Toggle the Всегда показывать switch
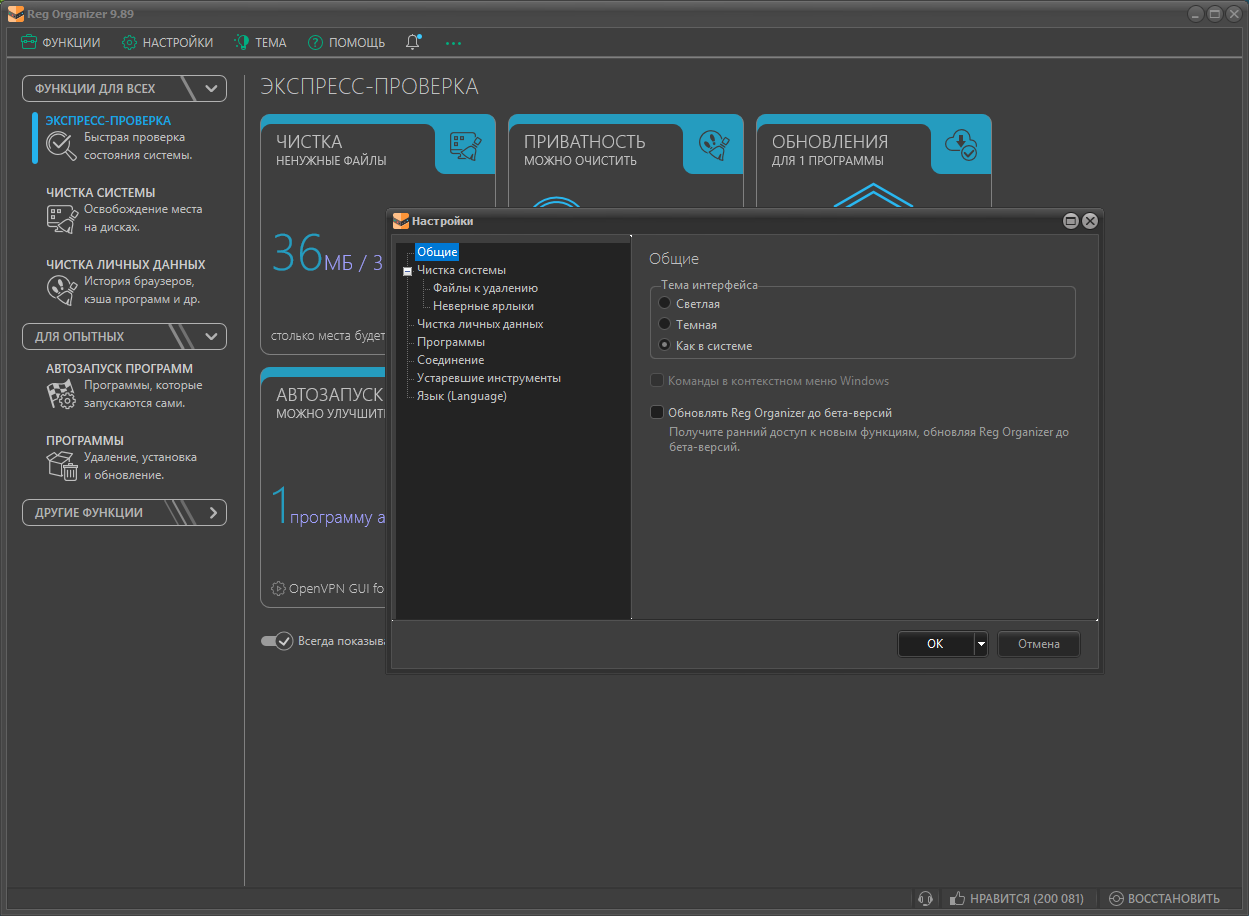 pyautogui.click(x=276, y=641)
